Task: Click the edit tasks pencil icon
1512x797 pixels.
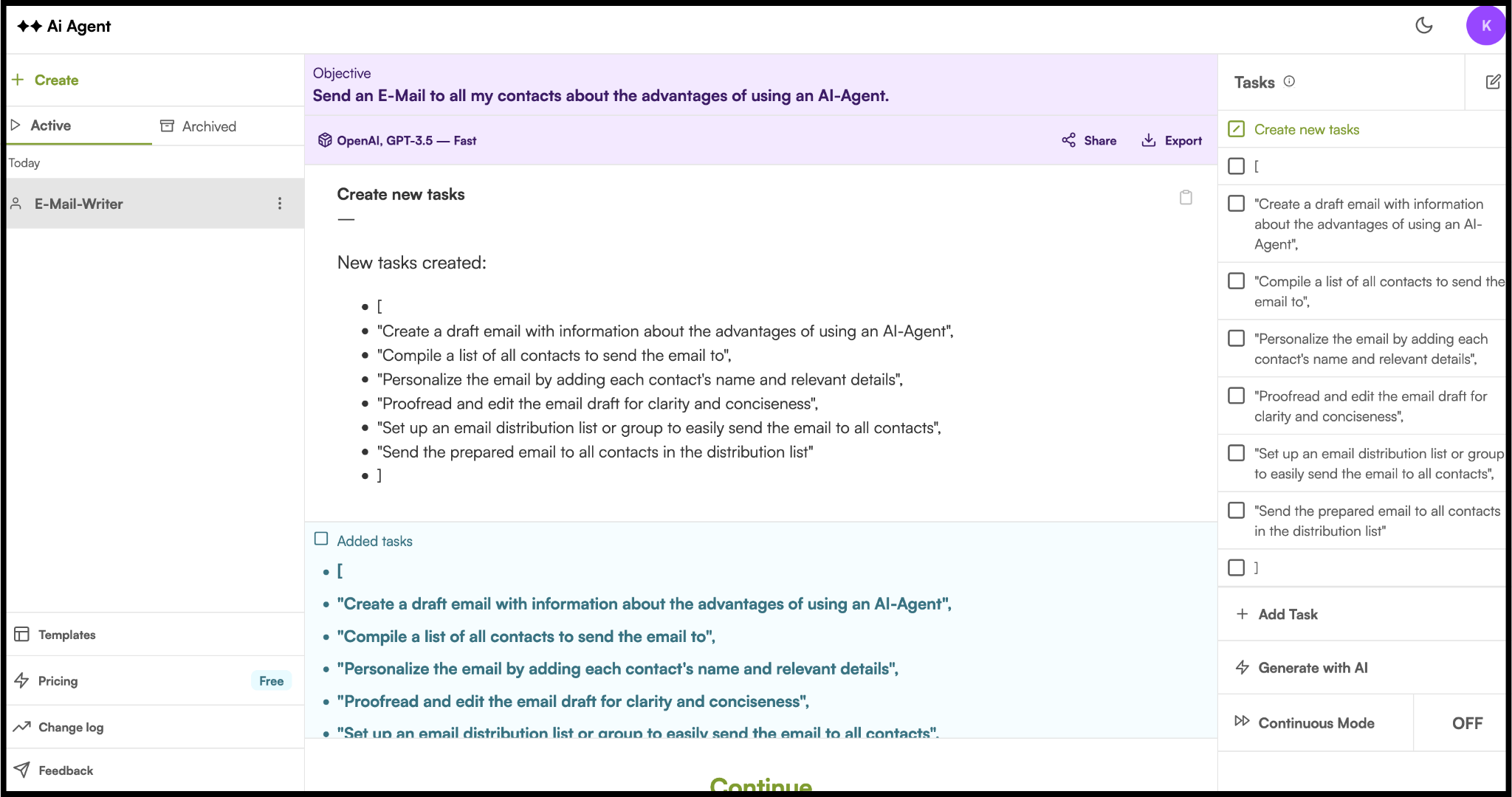Action: pos(1493,82)
